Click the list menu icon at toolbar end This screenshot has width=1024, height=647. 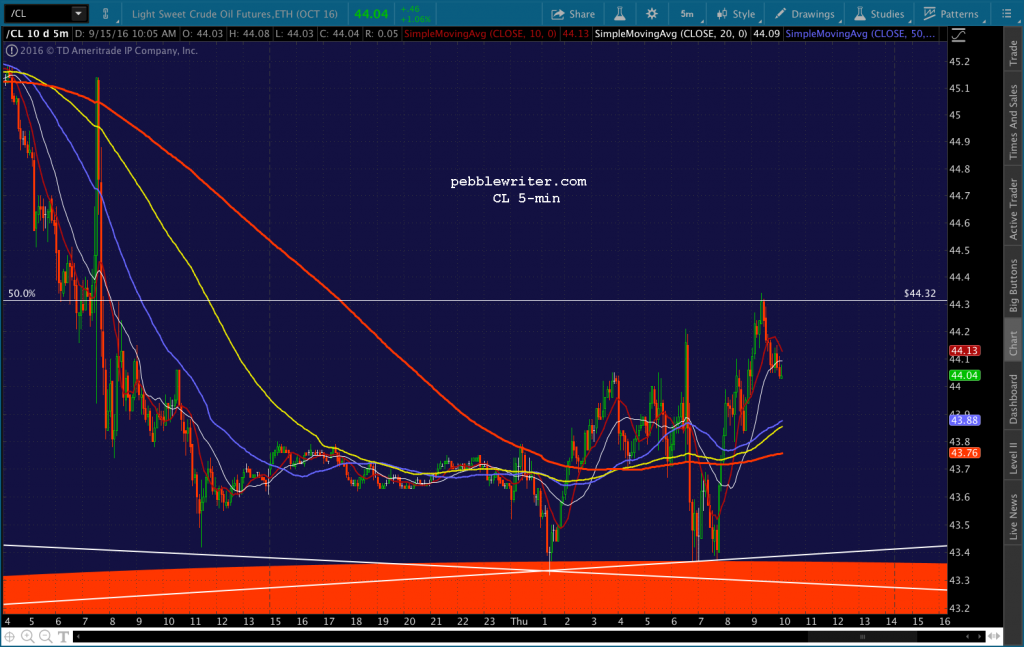[x=1006, y=14]
